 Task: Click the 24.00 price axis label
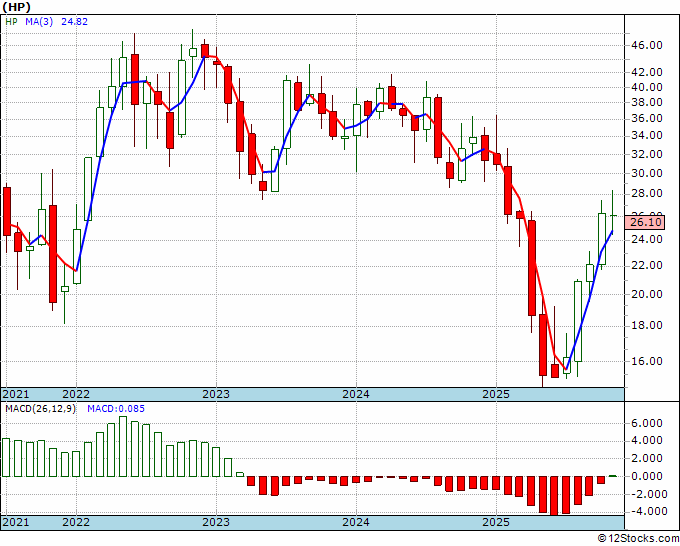(646, 239)
